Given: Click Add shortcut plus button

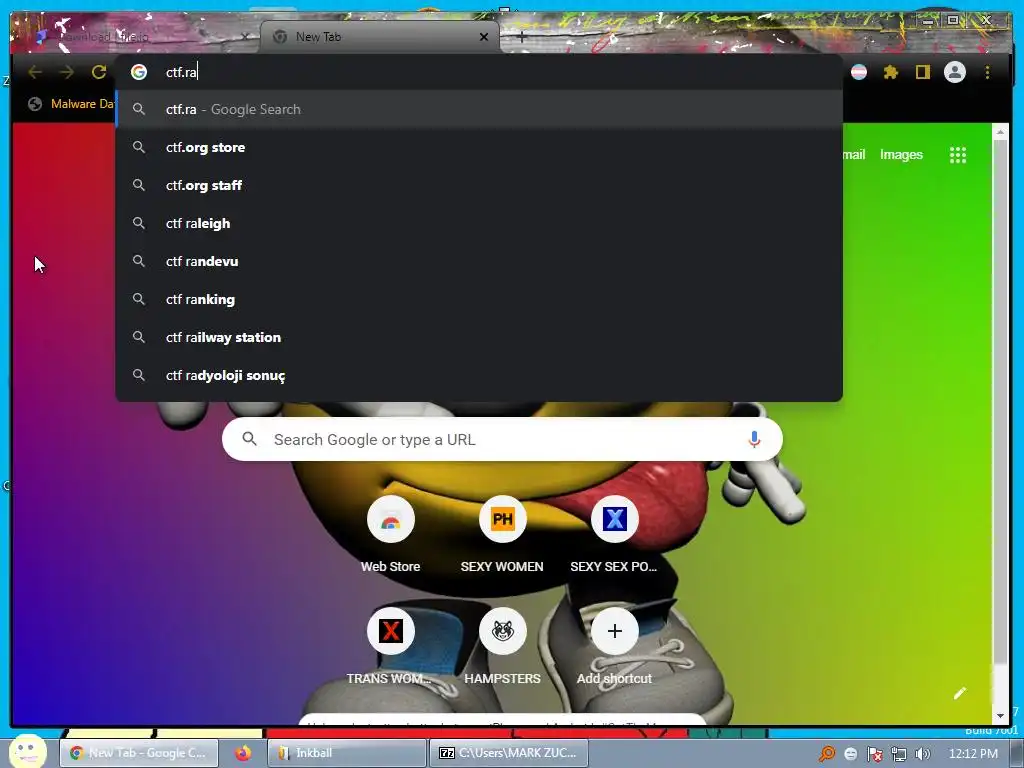Looking at the screenshot, I should pyautogui.click(x=614, y=631).
